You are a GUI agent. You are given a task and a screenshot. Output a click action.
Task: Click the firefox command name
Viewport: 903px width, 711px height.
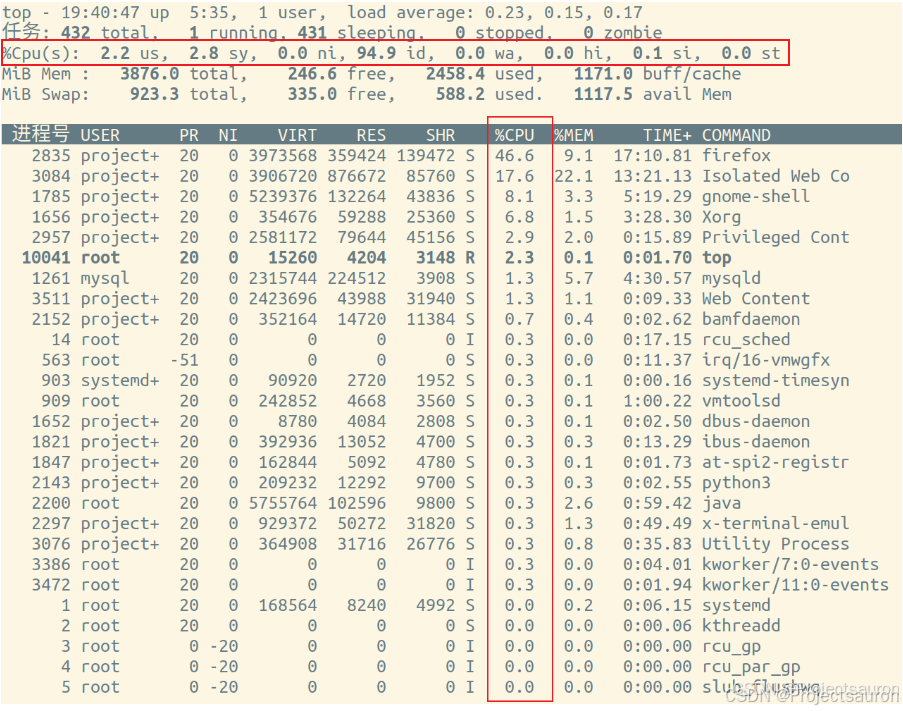pos(736,155)
